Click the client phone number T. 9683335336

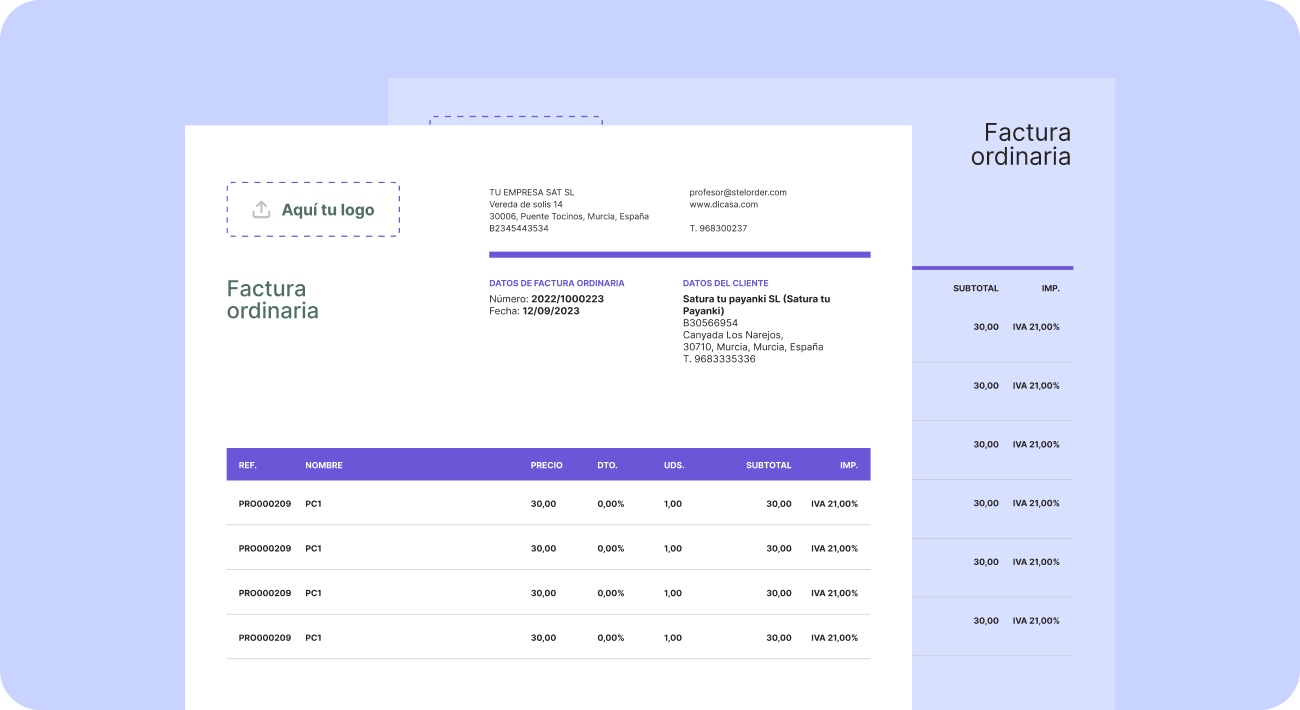click(719, 359)
